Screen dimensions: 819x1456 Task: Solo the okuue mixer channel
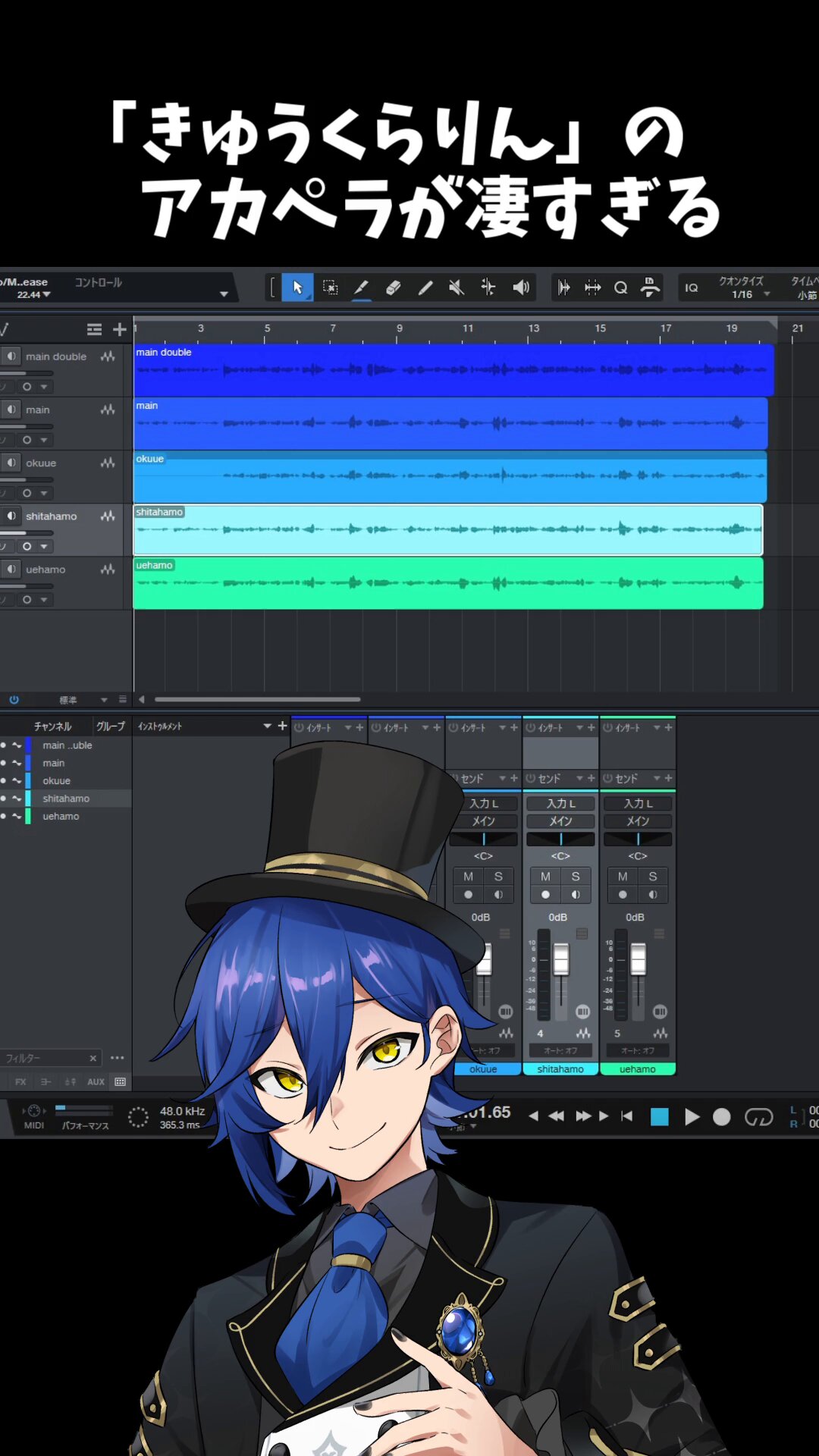498,877
